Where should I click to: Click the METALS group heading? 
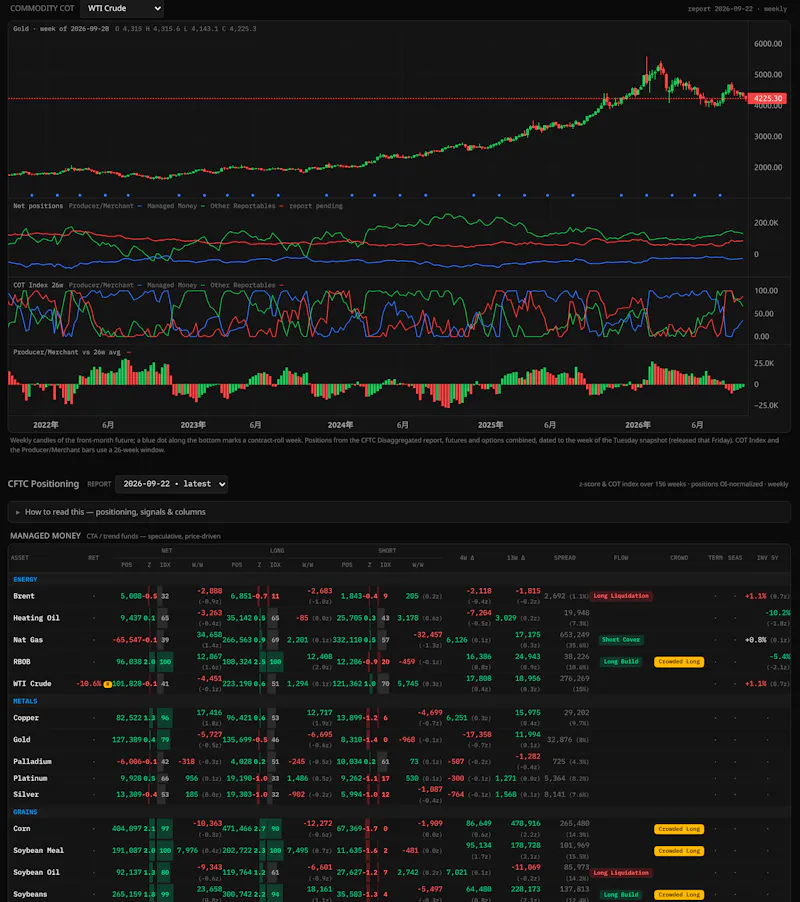(x=25, y=701)
